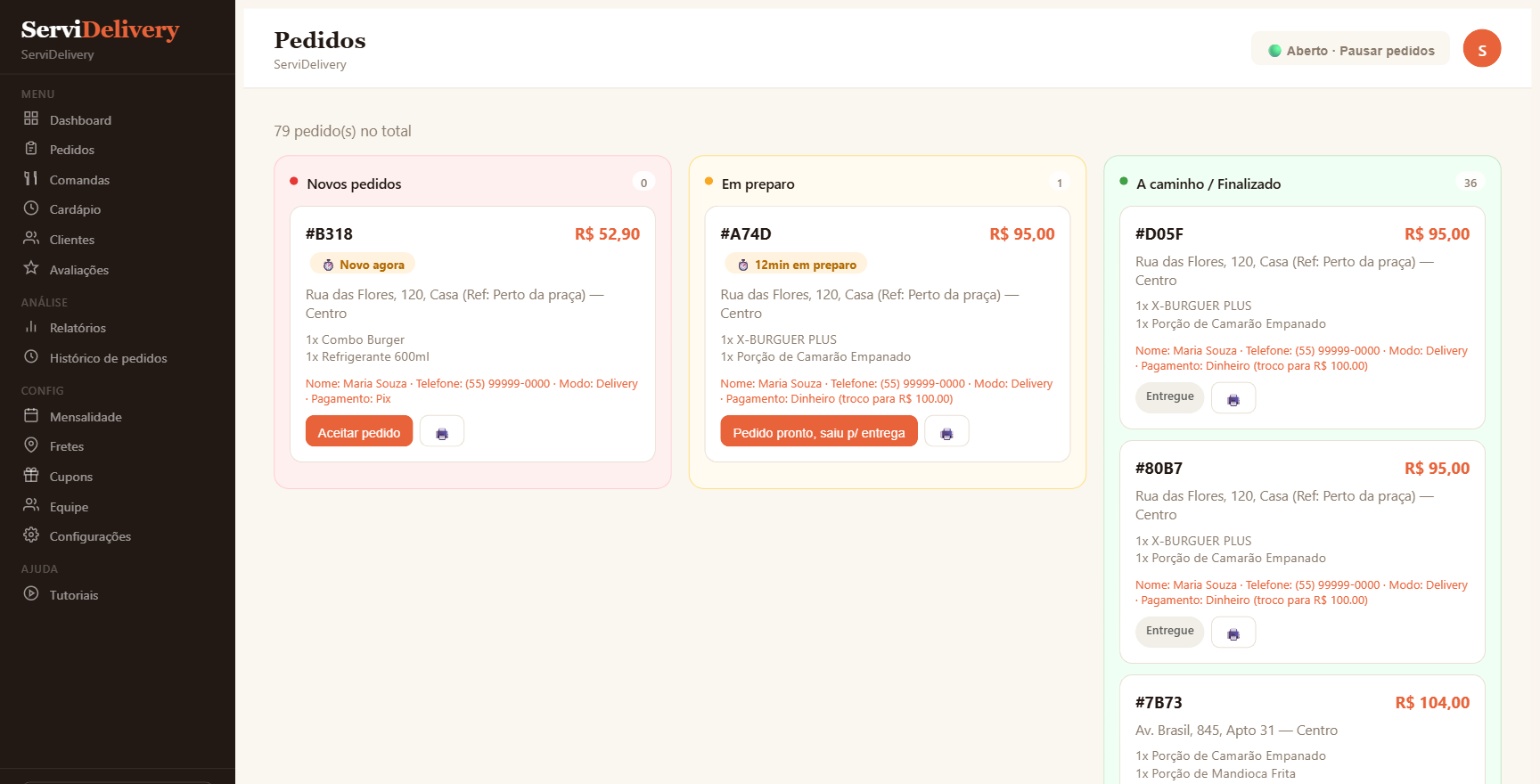Print order #B318 with printer icon
The width and height of the screenshot is (1540, 784).
point(442,432)
